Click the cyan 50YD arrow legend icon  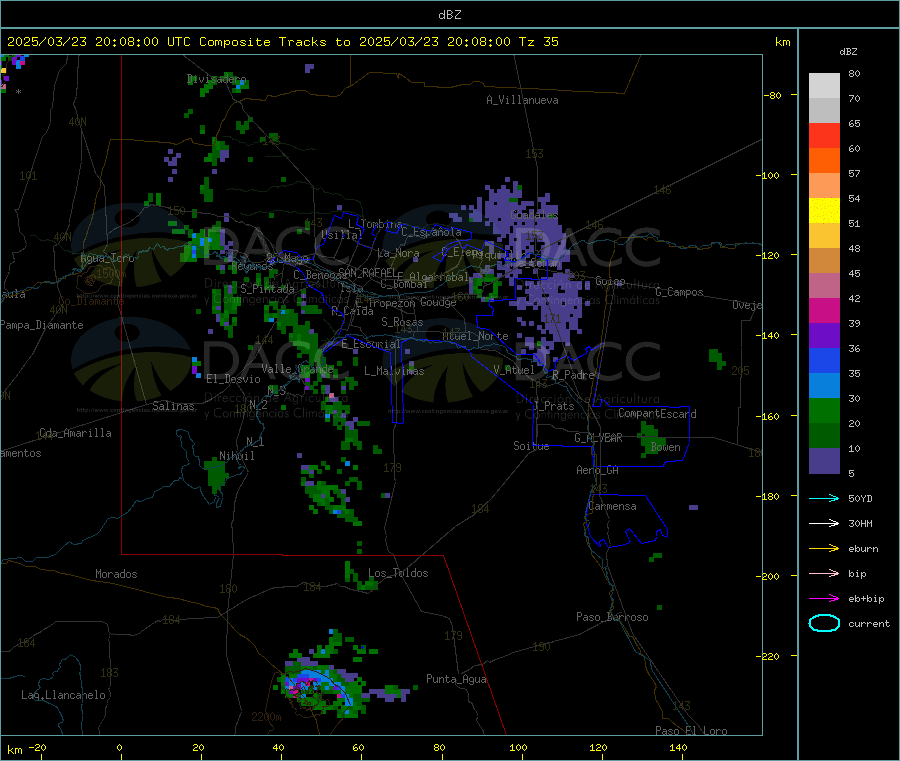tap(824, 498)
